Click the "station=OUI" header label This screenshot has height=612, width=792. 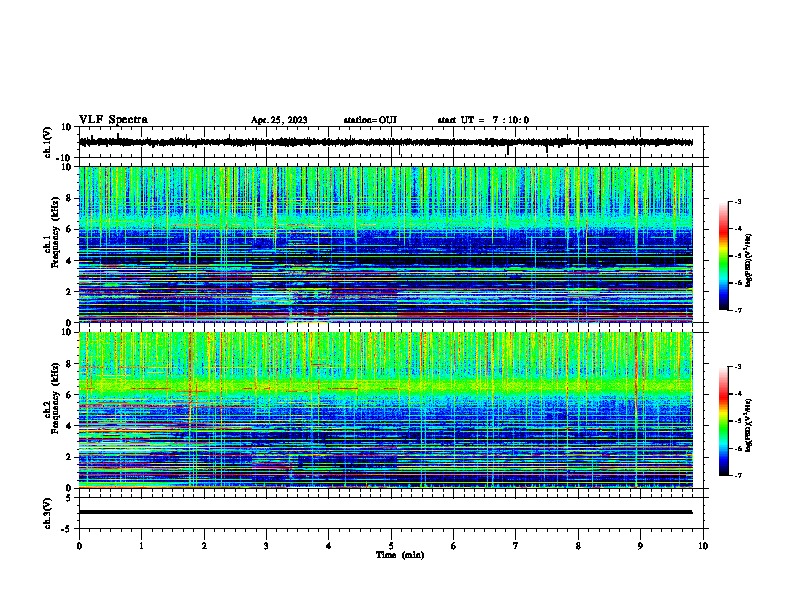(370, 120)
